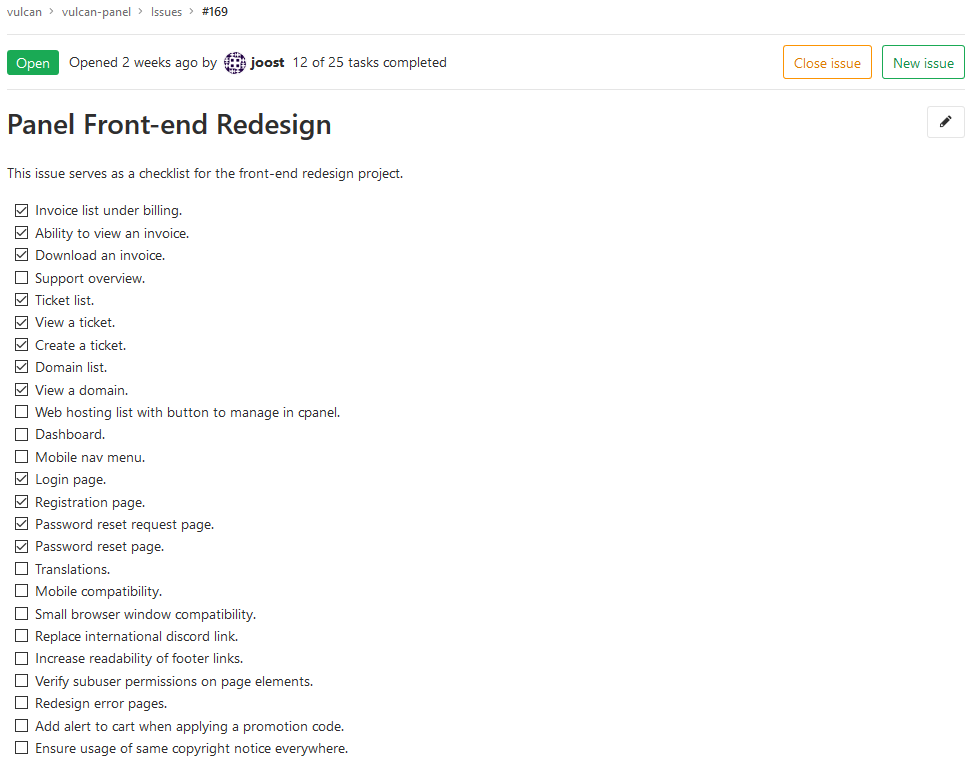Mark 'Translations' as completed

point(22,569)
